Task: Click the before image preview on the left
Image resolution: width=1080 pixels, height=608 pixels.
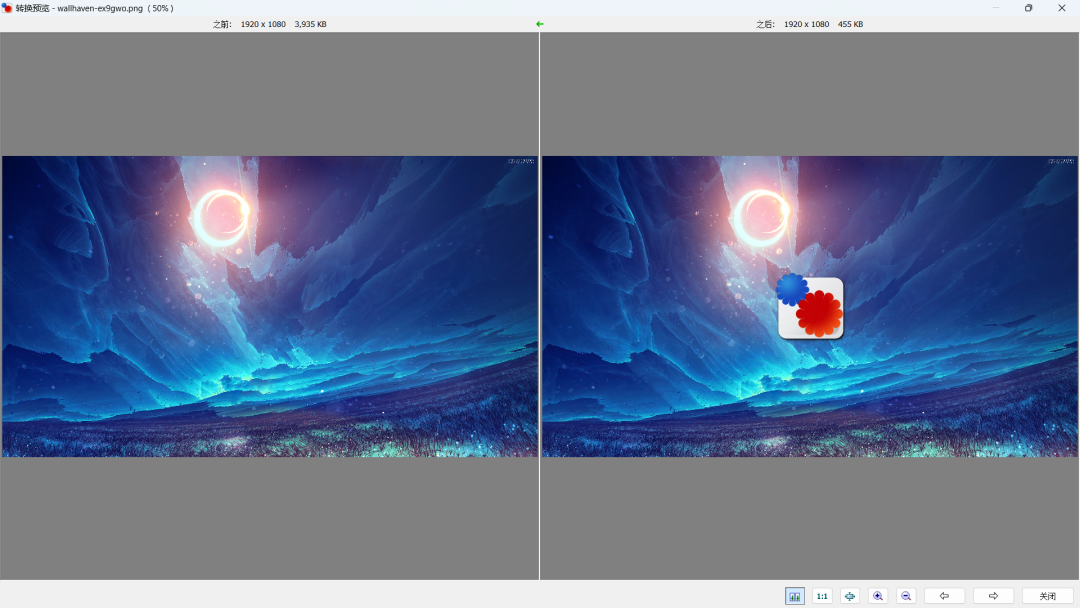Action: click(270, 306)
